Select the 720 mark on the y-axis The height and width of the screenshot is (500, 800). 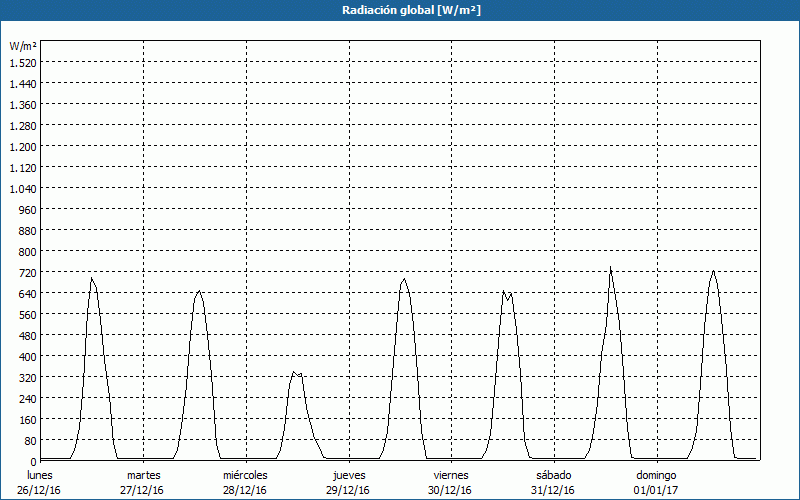tap(26, 273)
